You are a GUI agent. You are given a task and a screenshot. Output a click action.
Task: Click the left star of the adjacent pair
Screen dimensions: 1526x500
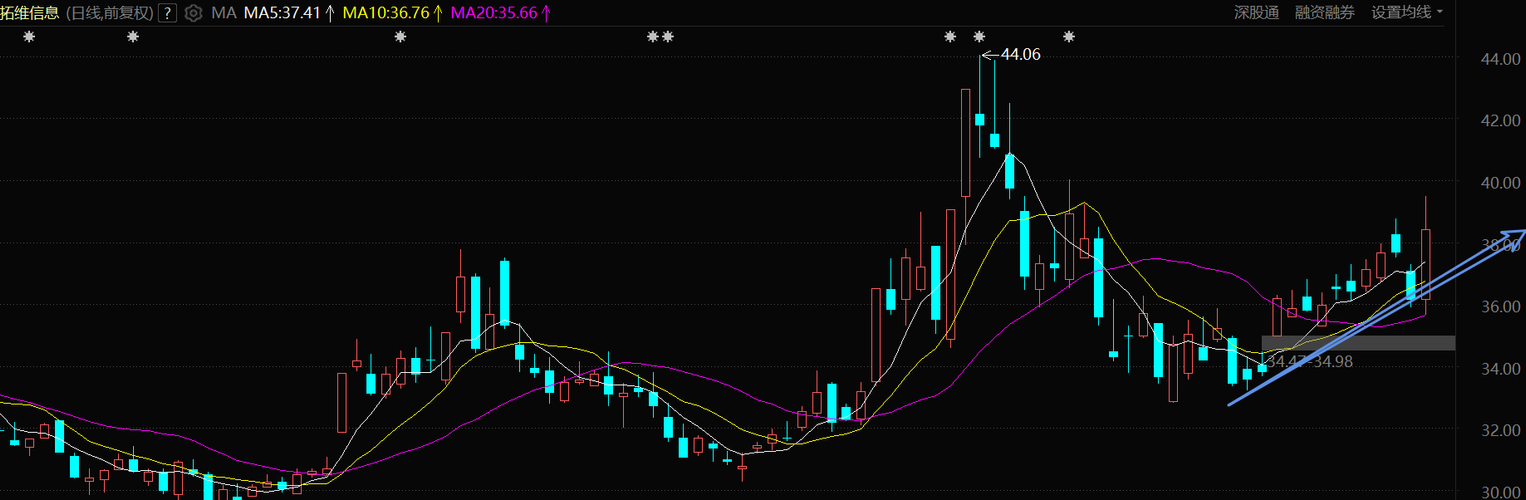(653, 37)
